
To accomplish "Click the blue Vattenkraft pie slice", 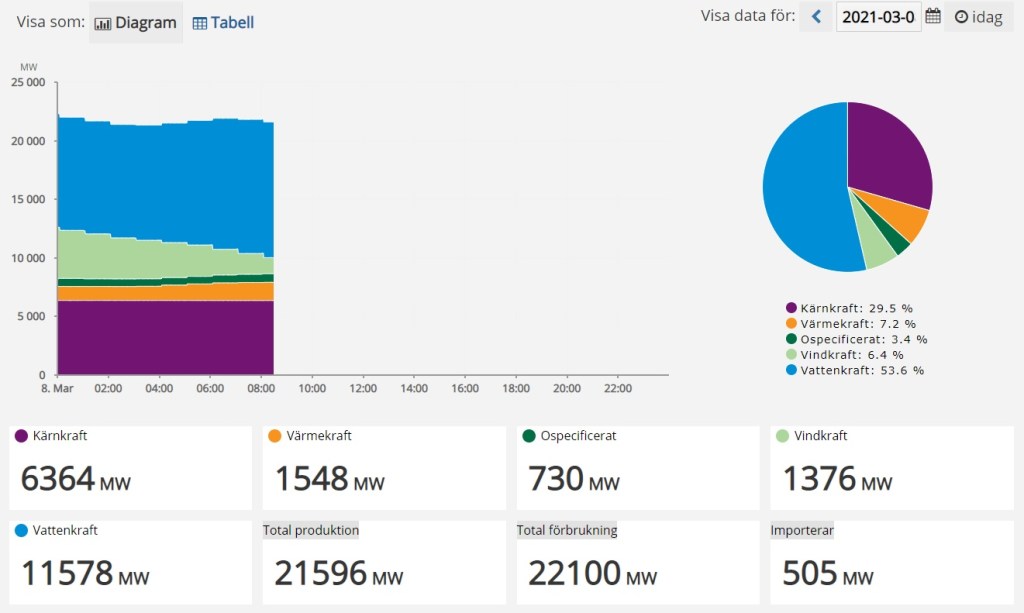I will tap(800, 190).
